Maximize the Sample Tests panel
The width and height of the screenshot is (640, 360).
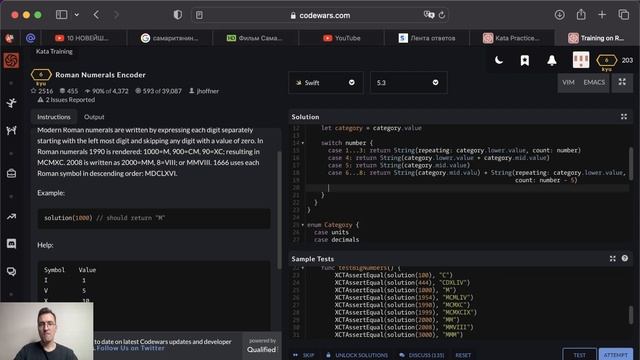[613, 259]
